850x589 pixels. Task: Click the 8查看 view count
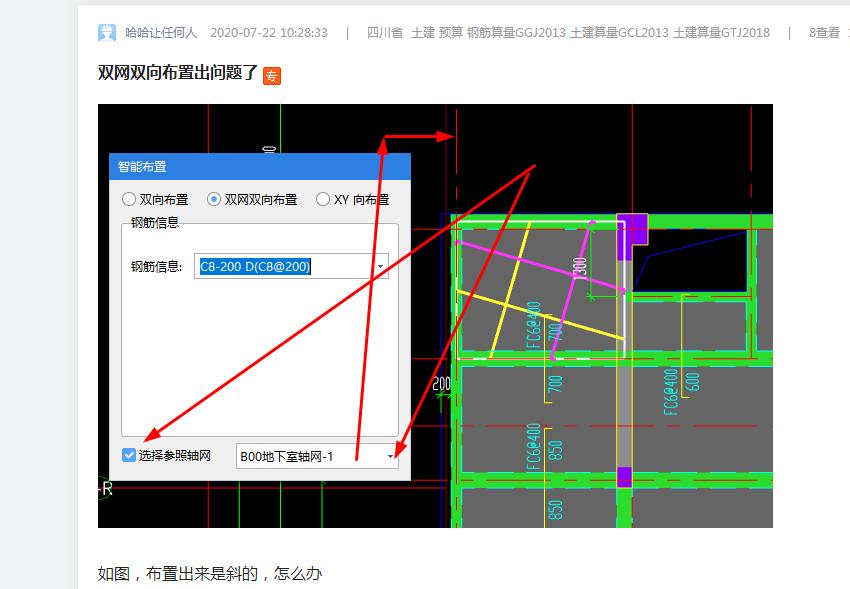pos(824,33)
